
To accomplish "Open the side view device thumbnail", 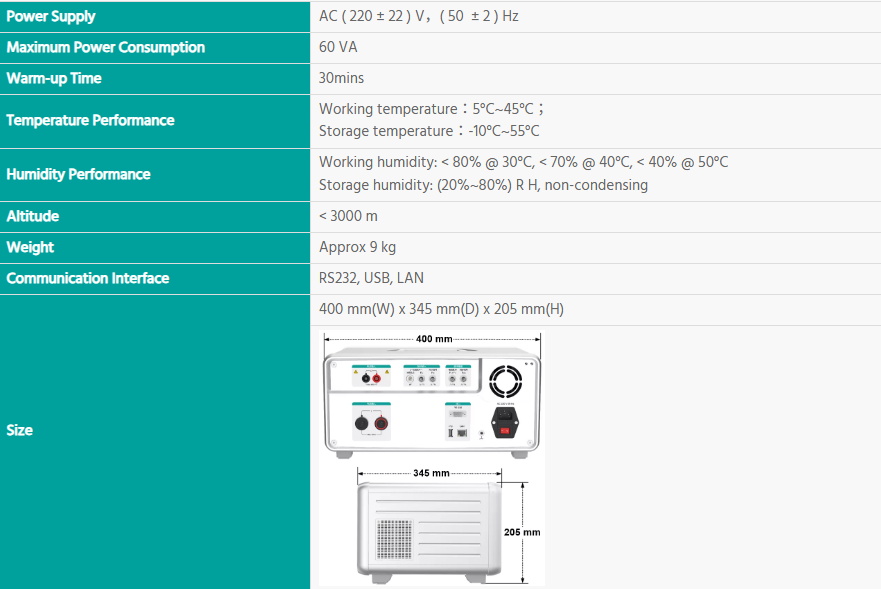I will (x=428, y=532).
